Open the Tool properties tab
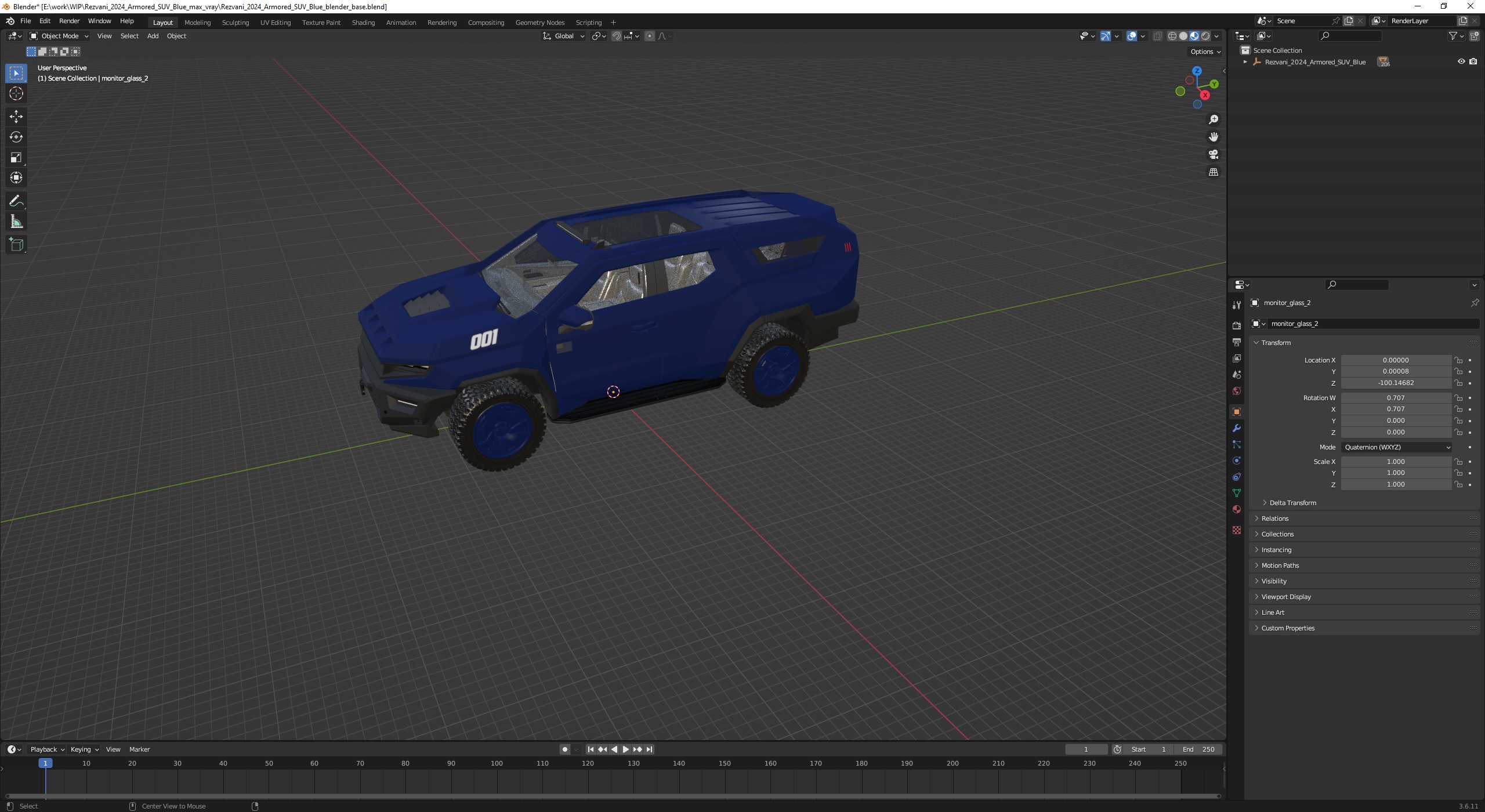The width and height of the screenshot is (1485, 812). [1236, 305]
